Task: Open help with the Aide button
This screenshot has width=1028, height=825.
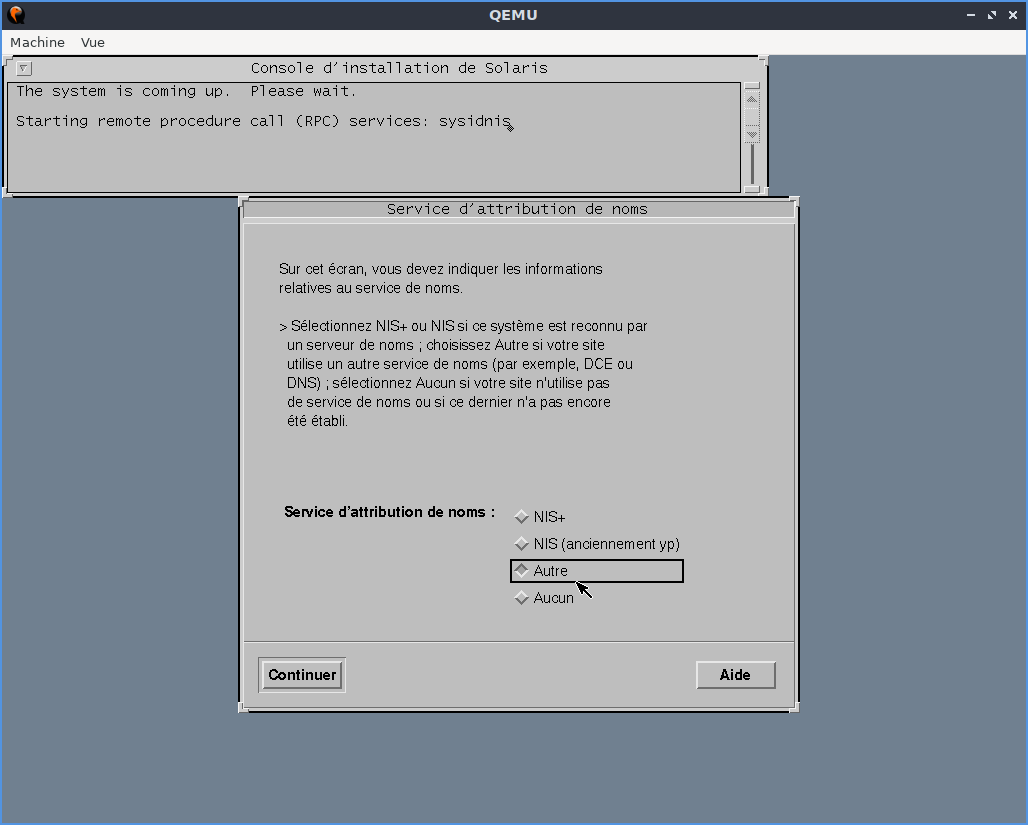Action: (x=736, y=675)
